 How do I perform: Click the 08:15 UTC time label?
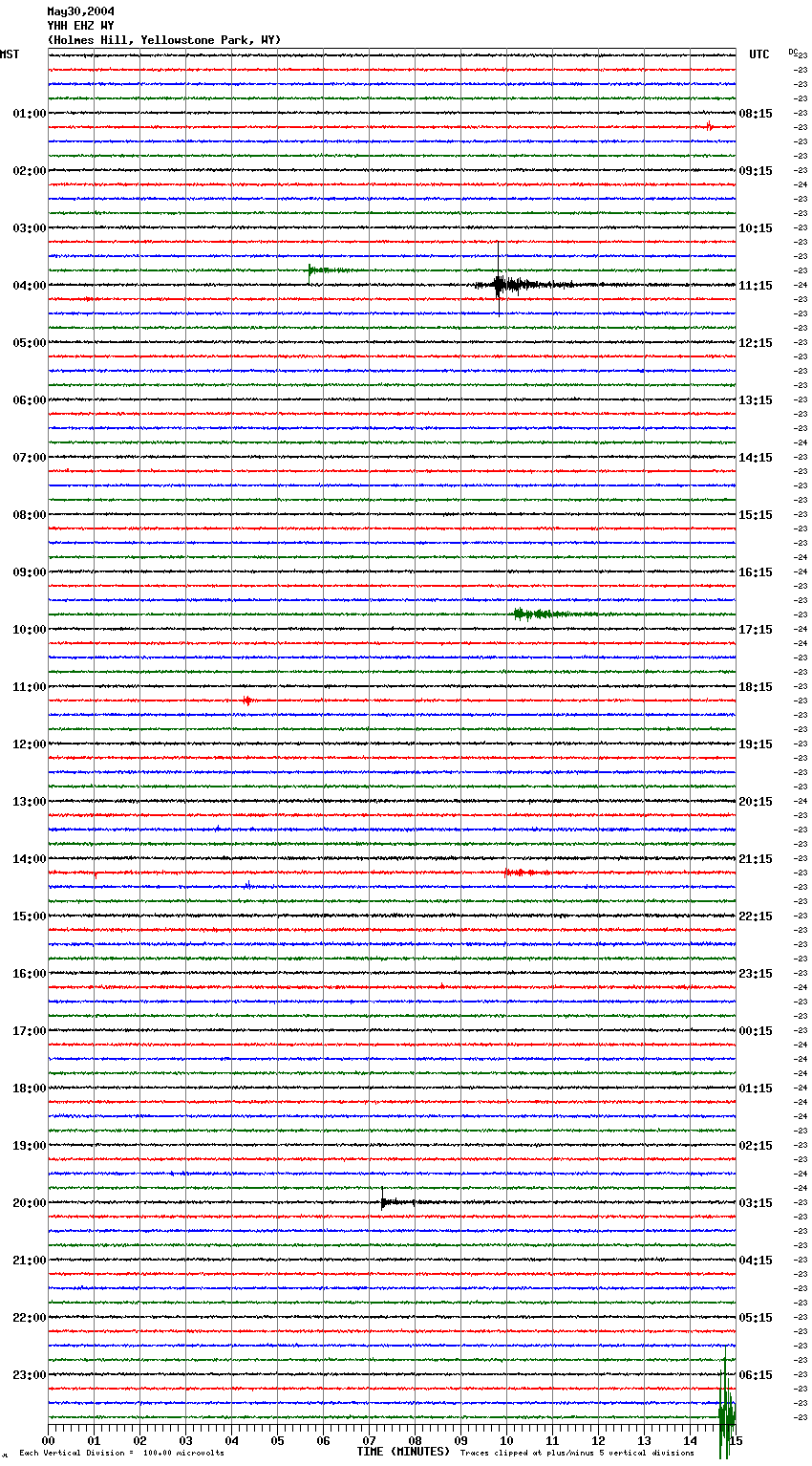[756, 114]
